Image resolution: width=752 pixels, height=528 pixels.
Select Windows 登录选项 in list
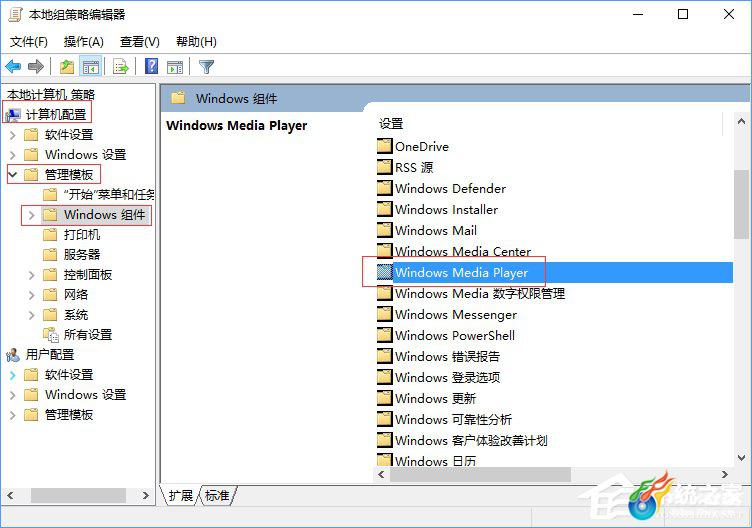pyautogui.click(x=447, y=377)
